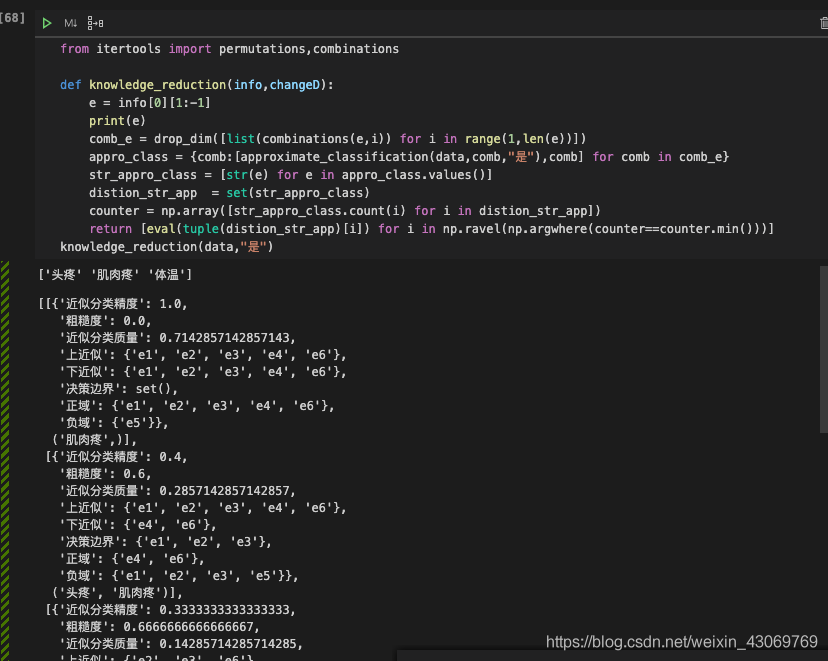Delete the cell with the trash icon
Viewport: 828px width, 661px height.
(x=824, y=23)
